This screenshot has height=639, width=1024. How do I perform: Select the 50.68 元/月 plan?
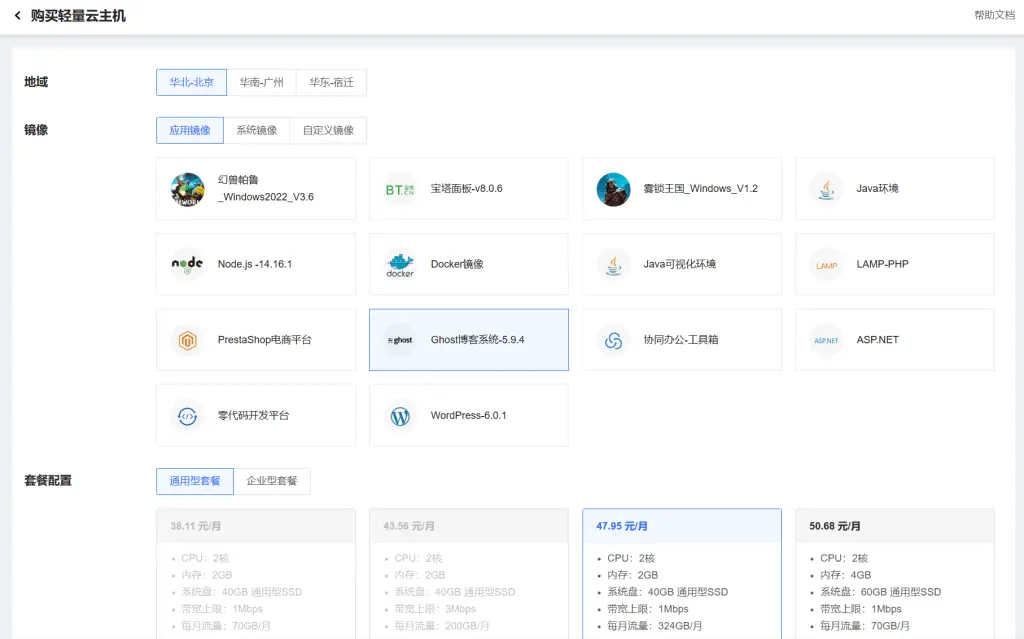tap(895, 574)
